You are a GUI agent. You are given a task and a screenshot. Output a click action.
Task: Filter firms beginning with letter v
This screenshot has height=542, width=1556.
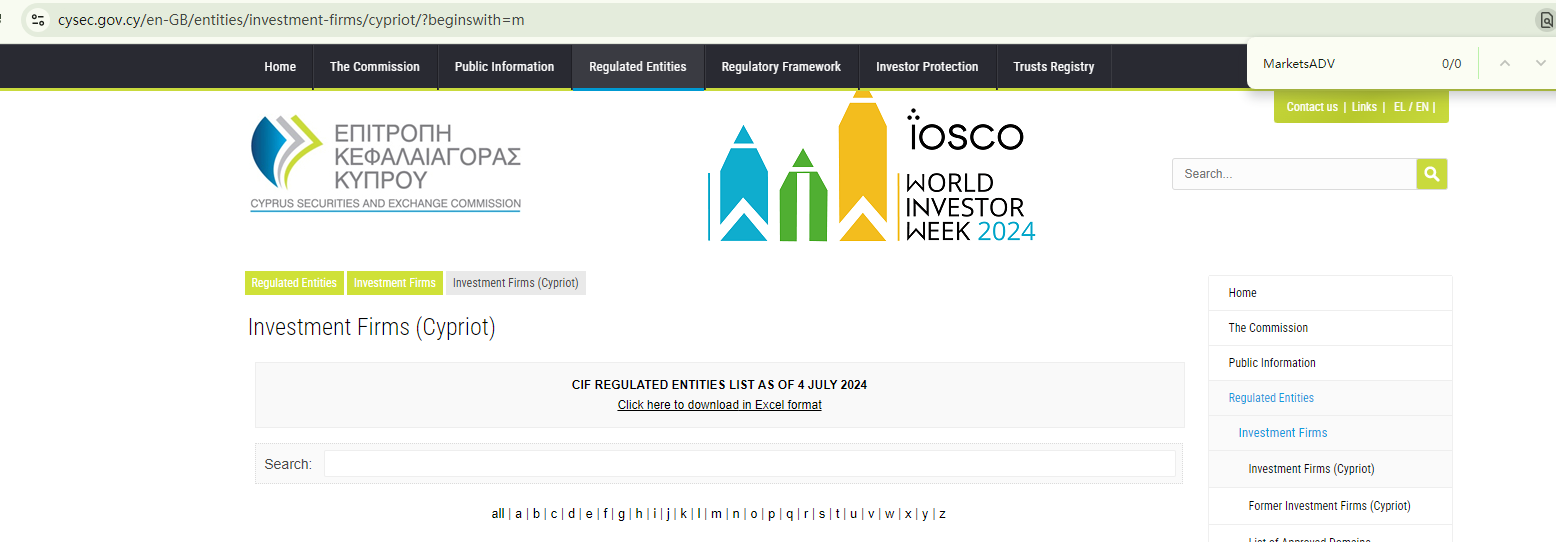[x=871, y=514]
